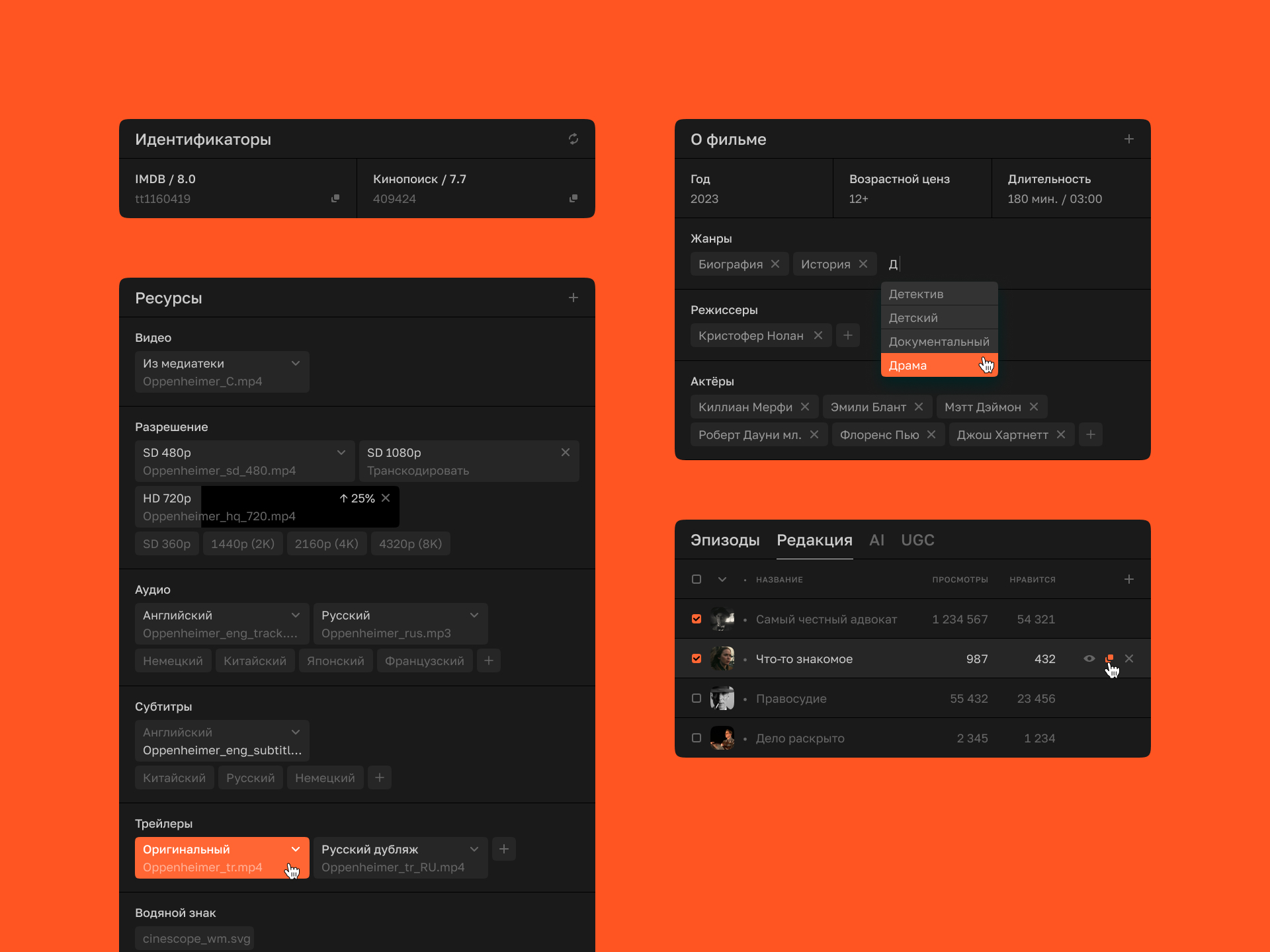Remove the Биография genre tag
Viewport: 1270px width, 952px height.
pyautogui.click(x=775, y=264)
